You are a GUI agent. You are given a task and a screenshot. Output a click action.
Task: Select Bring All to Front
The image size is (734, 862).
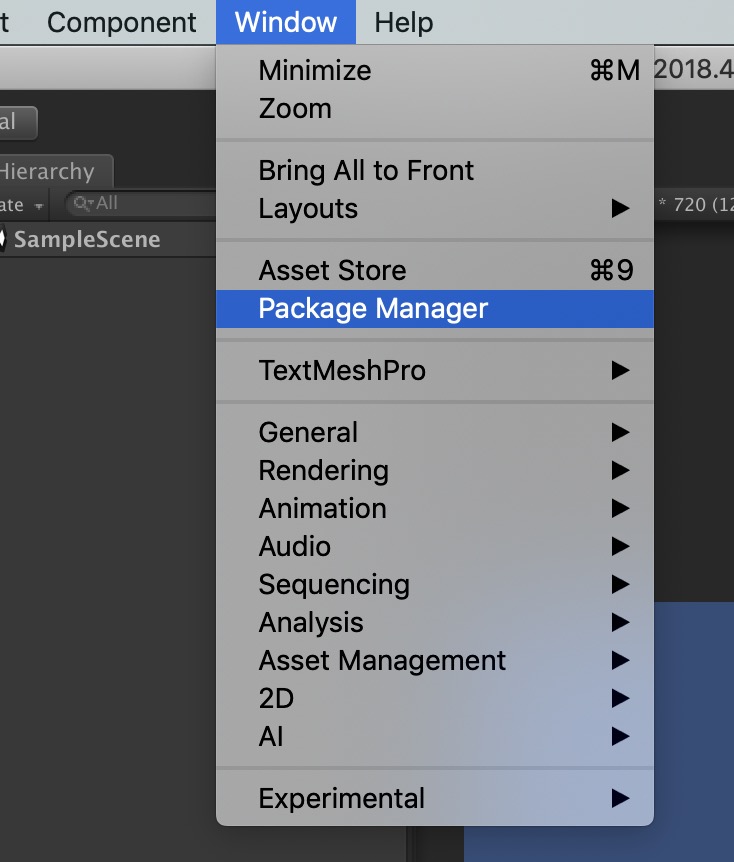pos(366,170)
